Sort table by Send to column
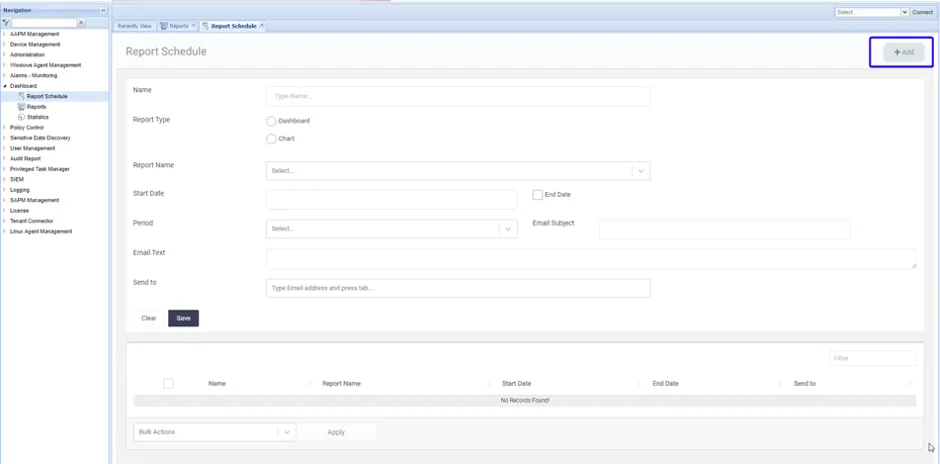 (805, 384)
